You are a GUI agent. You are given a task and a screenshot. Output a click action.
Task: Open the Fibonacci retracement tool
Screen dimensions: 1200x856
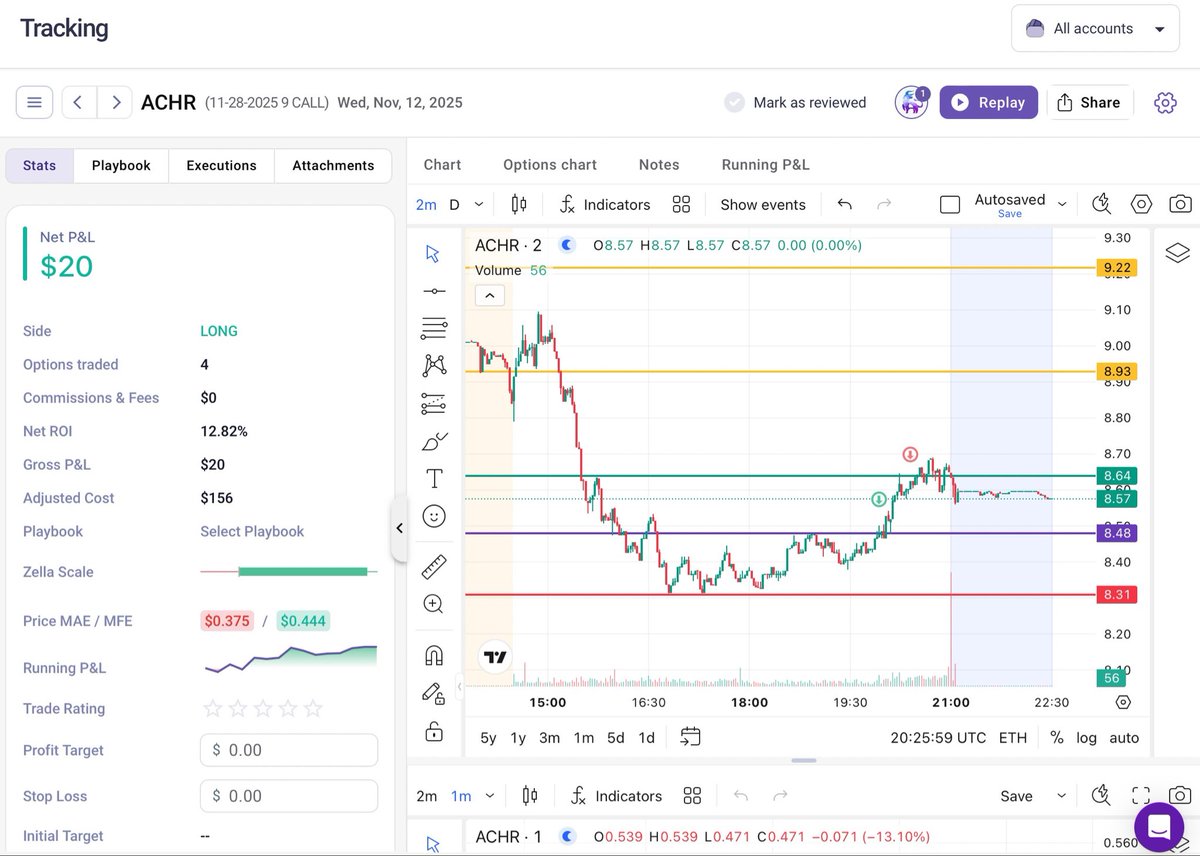click(434, 328)
